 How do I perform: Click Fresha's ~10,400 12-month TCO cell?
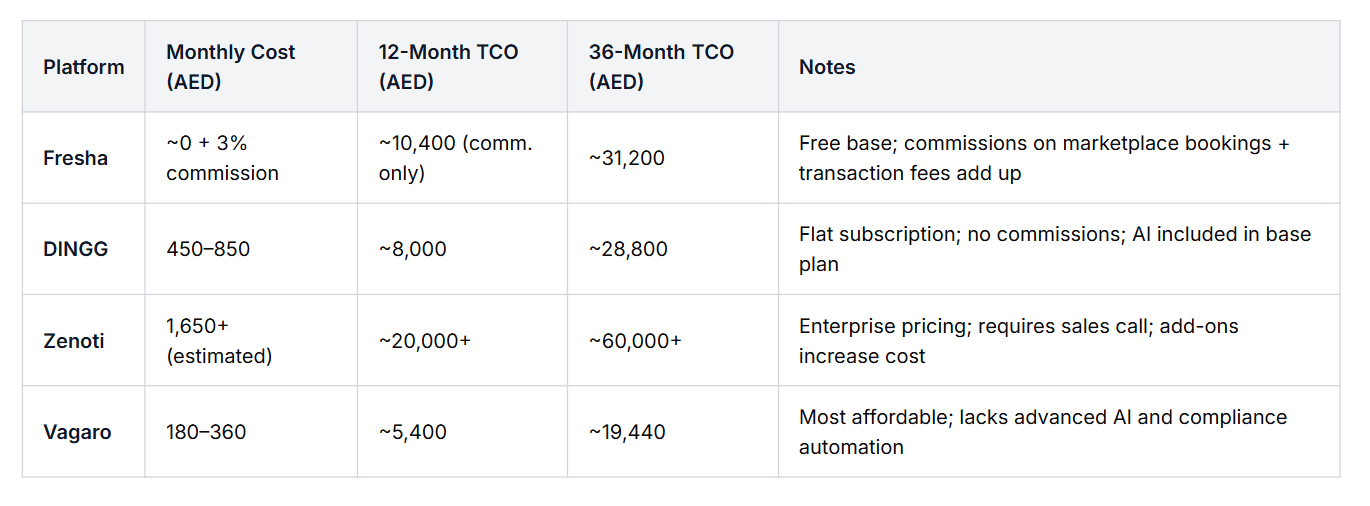point(455,158)
